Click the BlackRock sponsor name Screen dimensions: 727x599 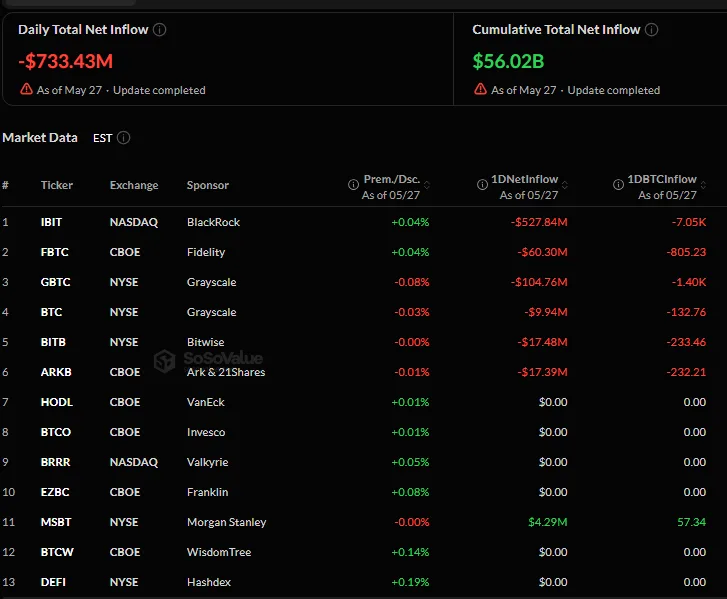click(x=213, y=222)
